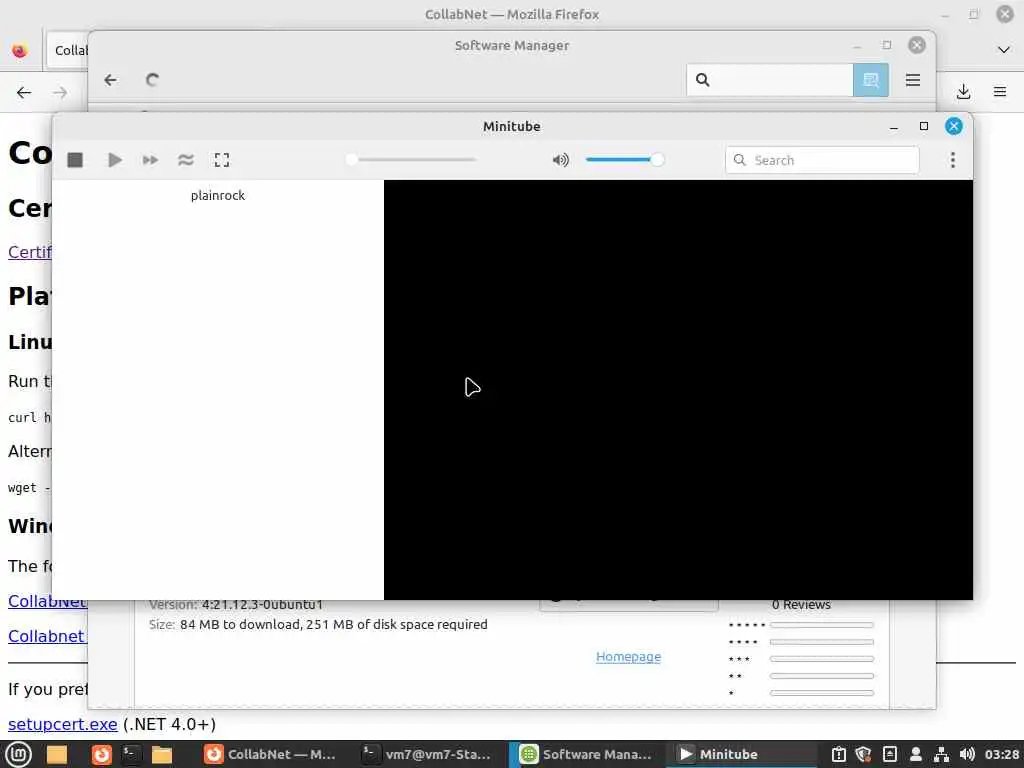Open Firefox downloads panel

click(x=963, y=92)
